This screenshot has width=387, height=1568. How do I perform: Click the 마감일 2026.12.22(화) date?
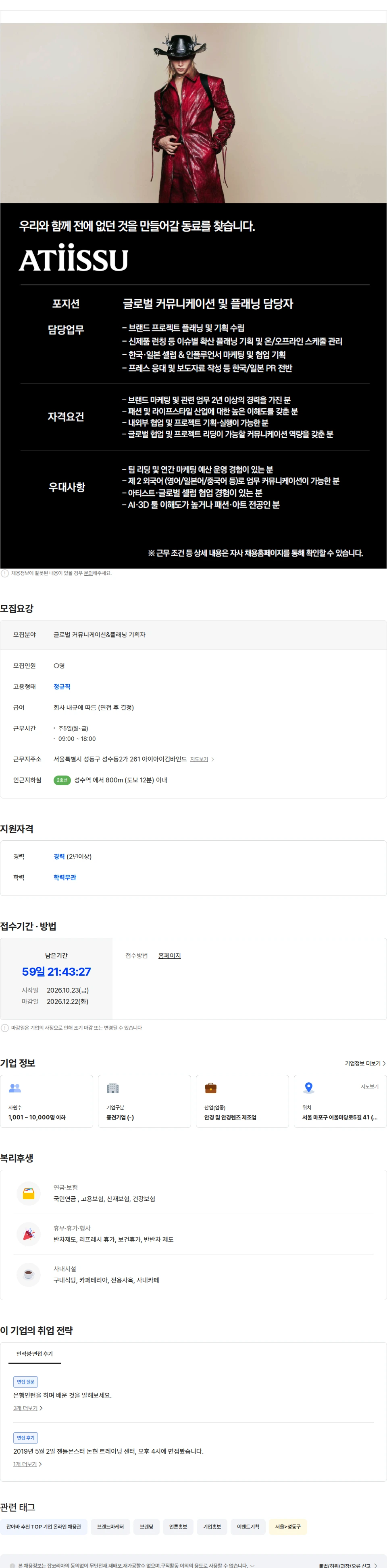67,1001
